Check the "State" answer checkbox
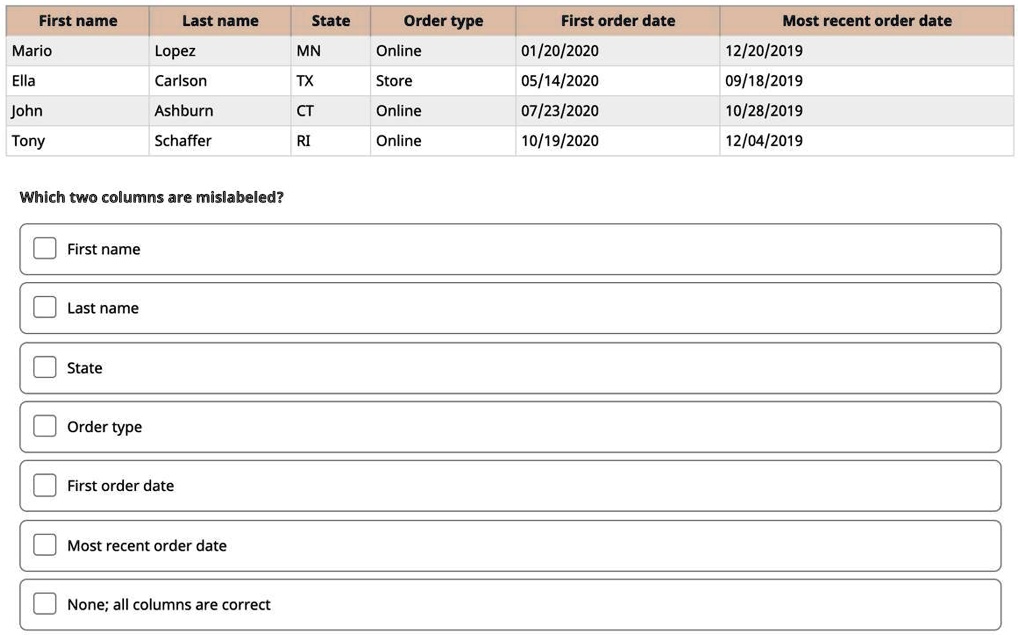This screenshot has height=635, width=1018. (x=44, y=366)
